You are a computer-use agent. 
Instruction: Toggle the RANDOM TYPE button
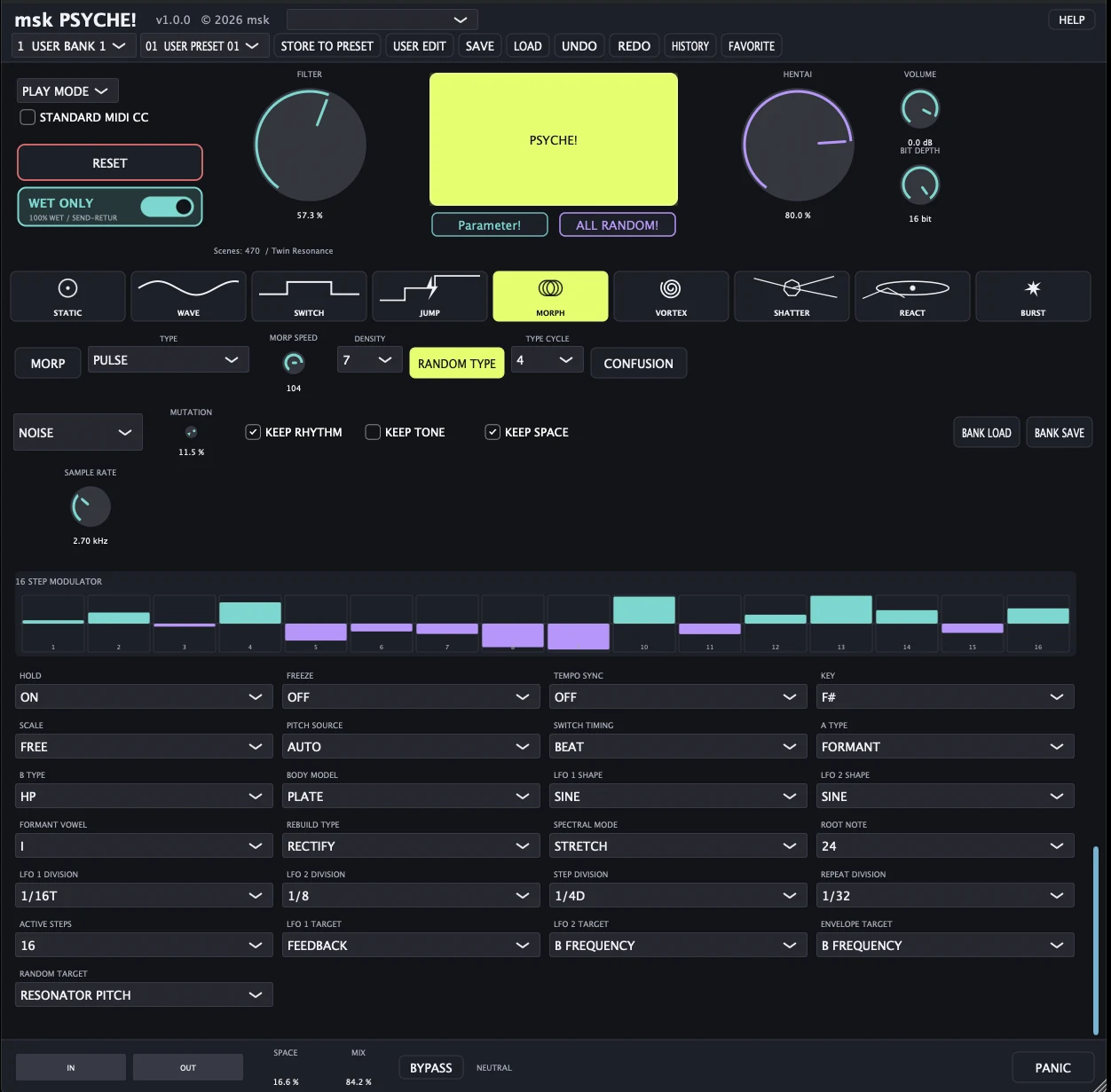coord(457,364)
